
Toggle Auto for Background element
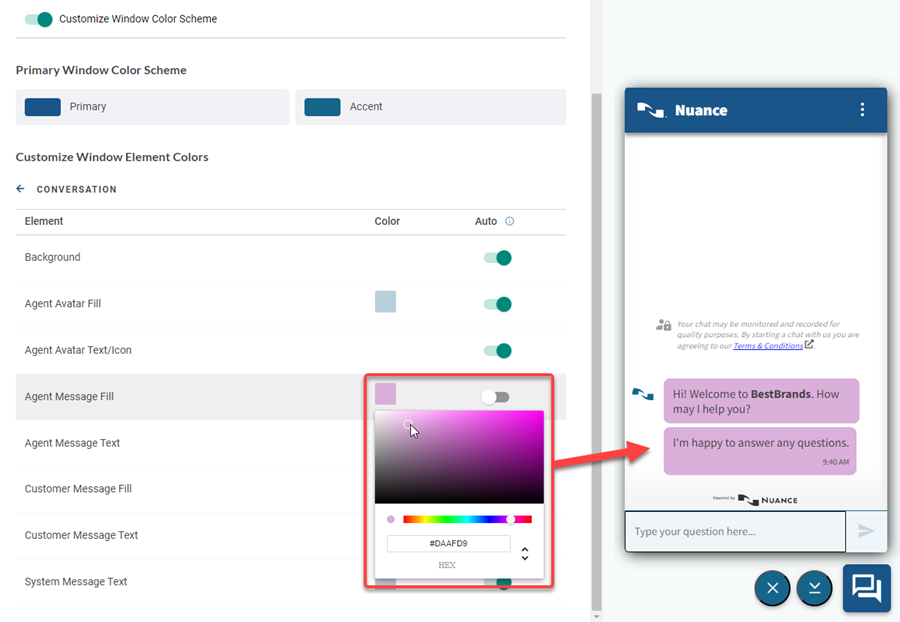coord(497,258)
